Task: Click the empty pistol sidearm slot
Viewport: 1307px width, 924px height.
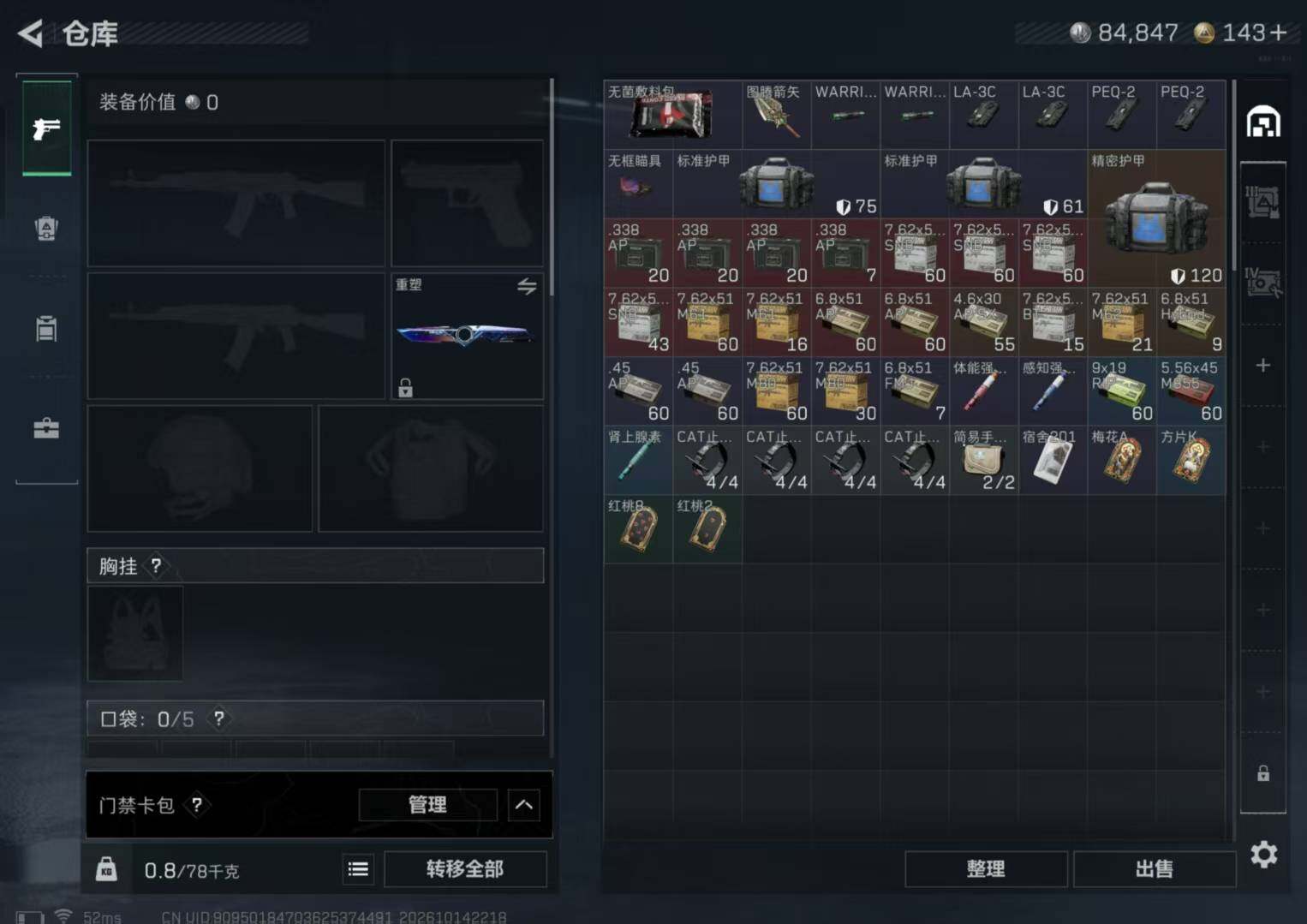Action: (x=467, y=203)
